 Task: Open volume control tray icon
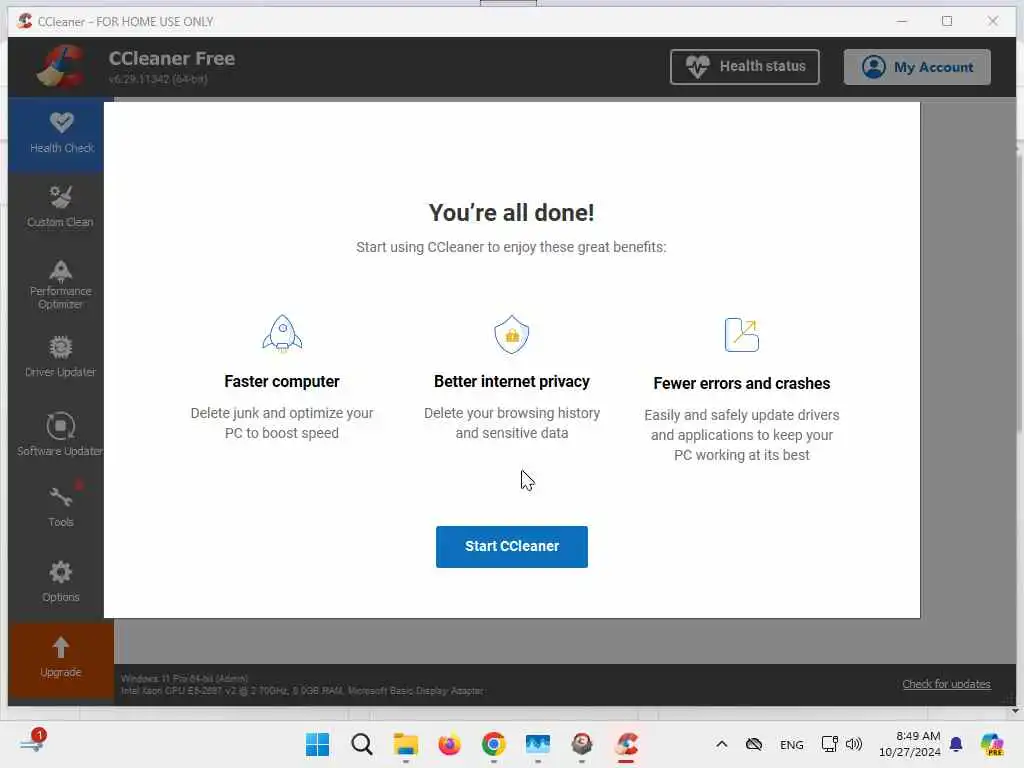(x=854, y=744)
